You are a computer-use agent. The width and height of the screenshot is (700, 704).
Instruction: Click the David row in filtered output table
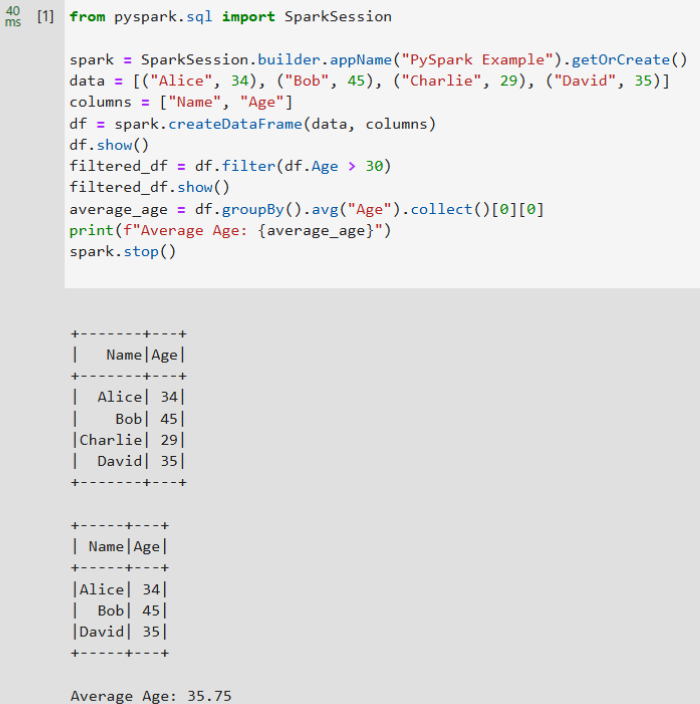(120, 632)
